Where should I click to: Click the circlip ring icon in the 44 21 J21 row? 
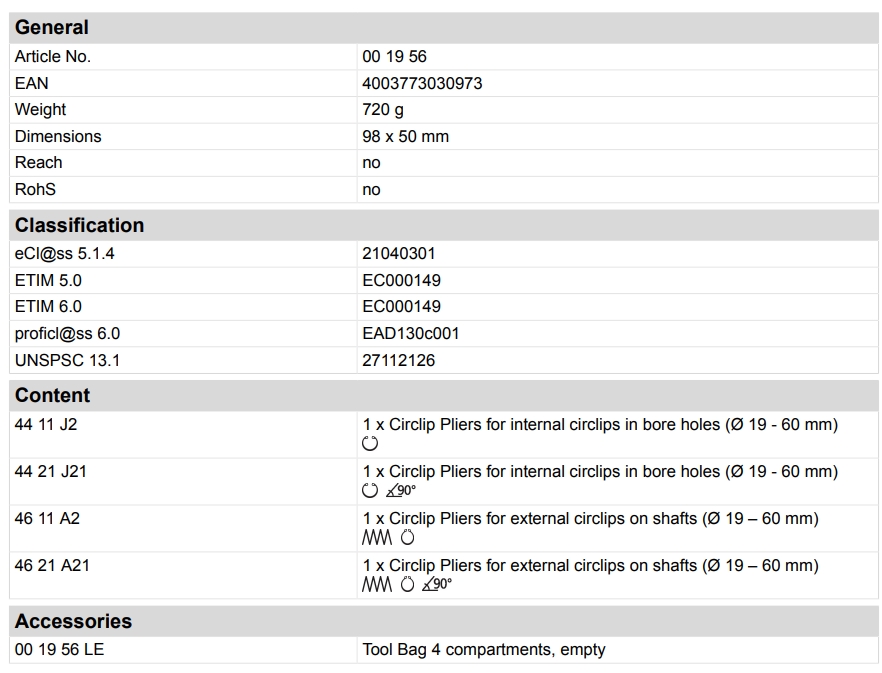370,491
